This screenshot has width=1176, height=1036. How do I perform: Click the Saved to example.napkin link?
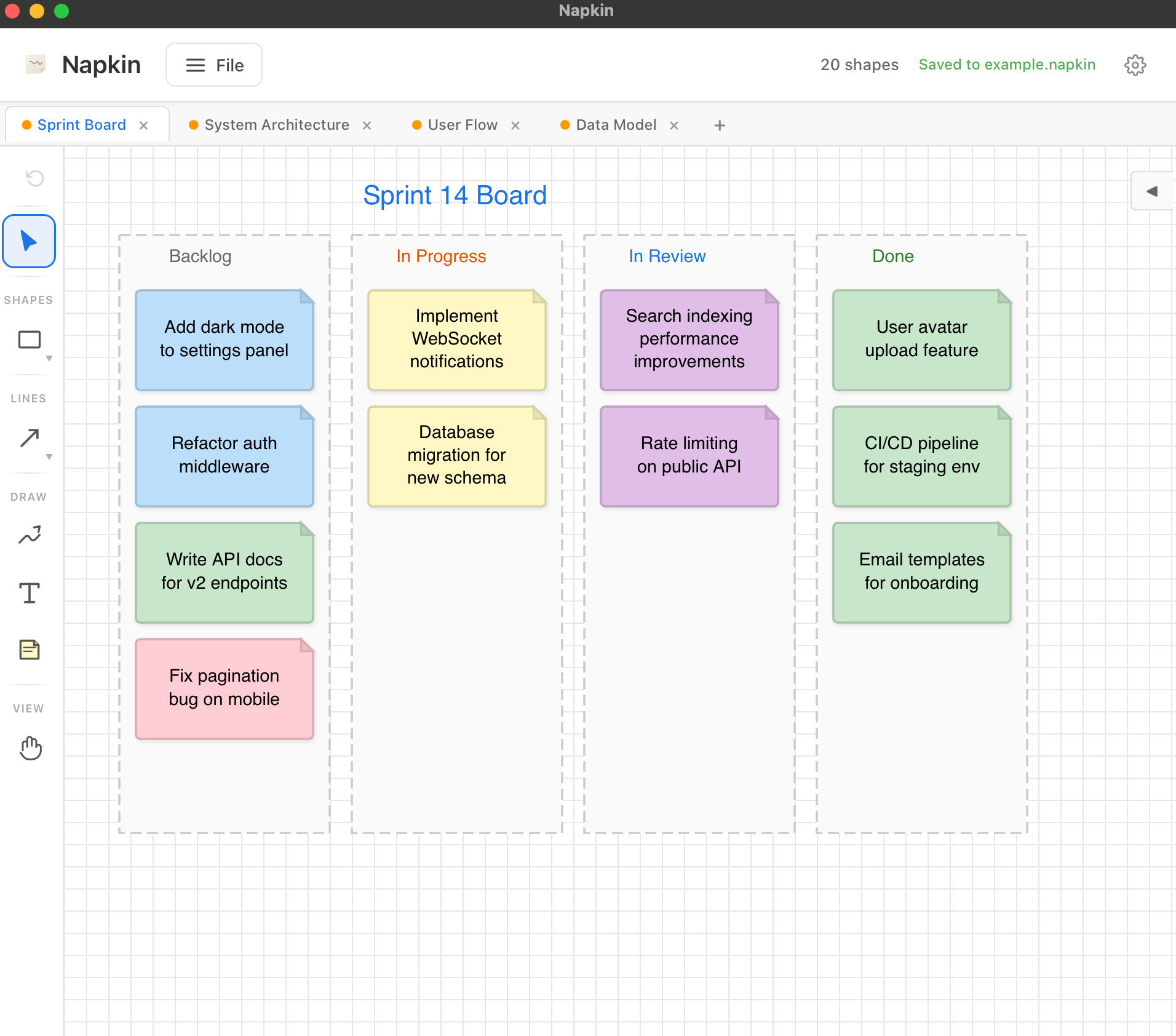(1006, 65)
